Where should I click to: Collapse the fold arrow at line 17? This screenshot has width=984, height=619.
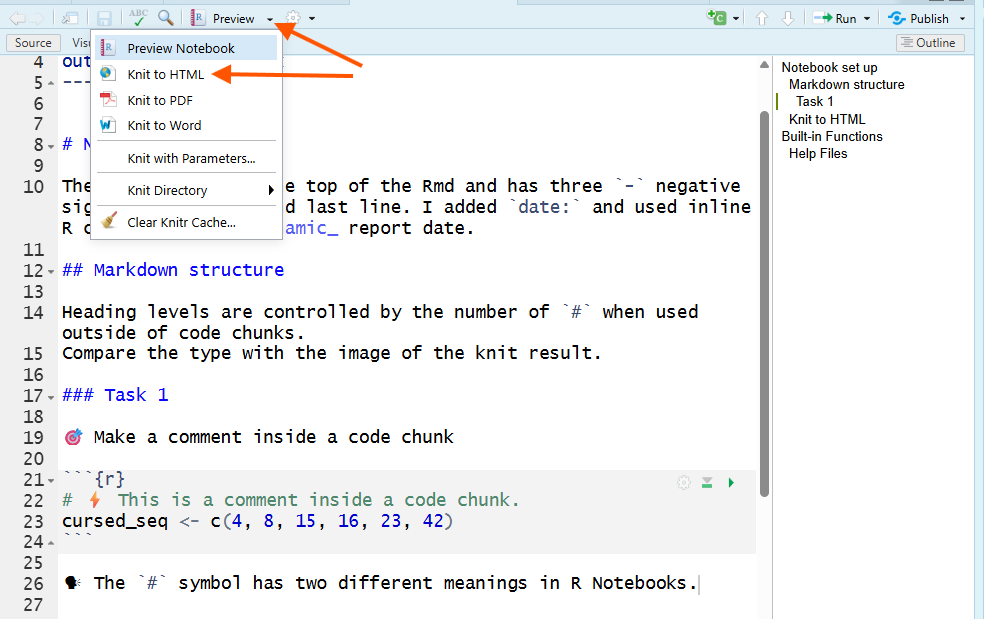click(51, 397)
